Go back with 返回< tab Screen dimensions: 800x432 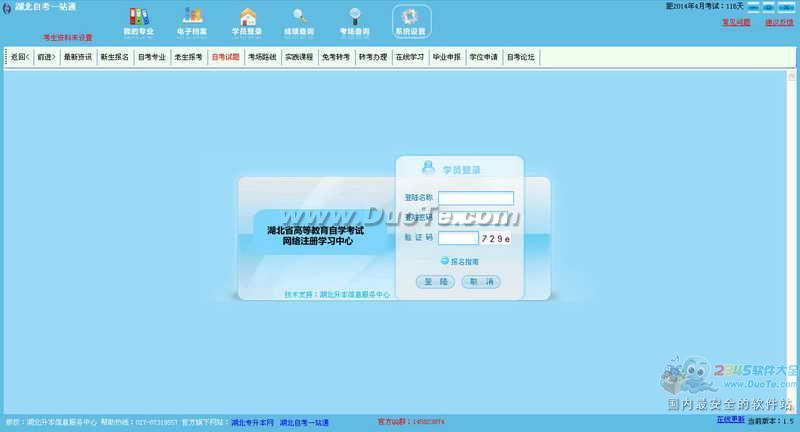(20, 57)
